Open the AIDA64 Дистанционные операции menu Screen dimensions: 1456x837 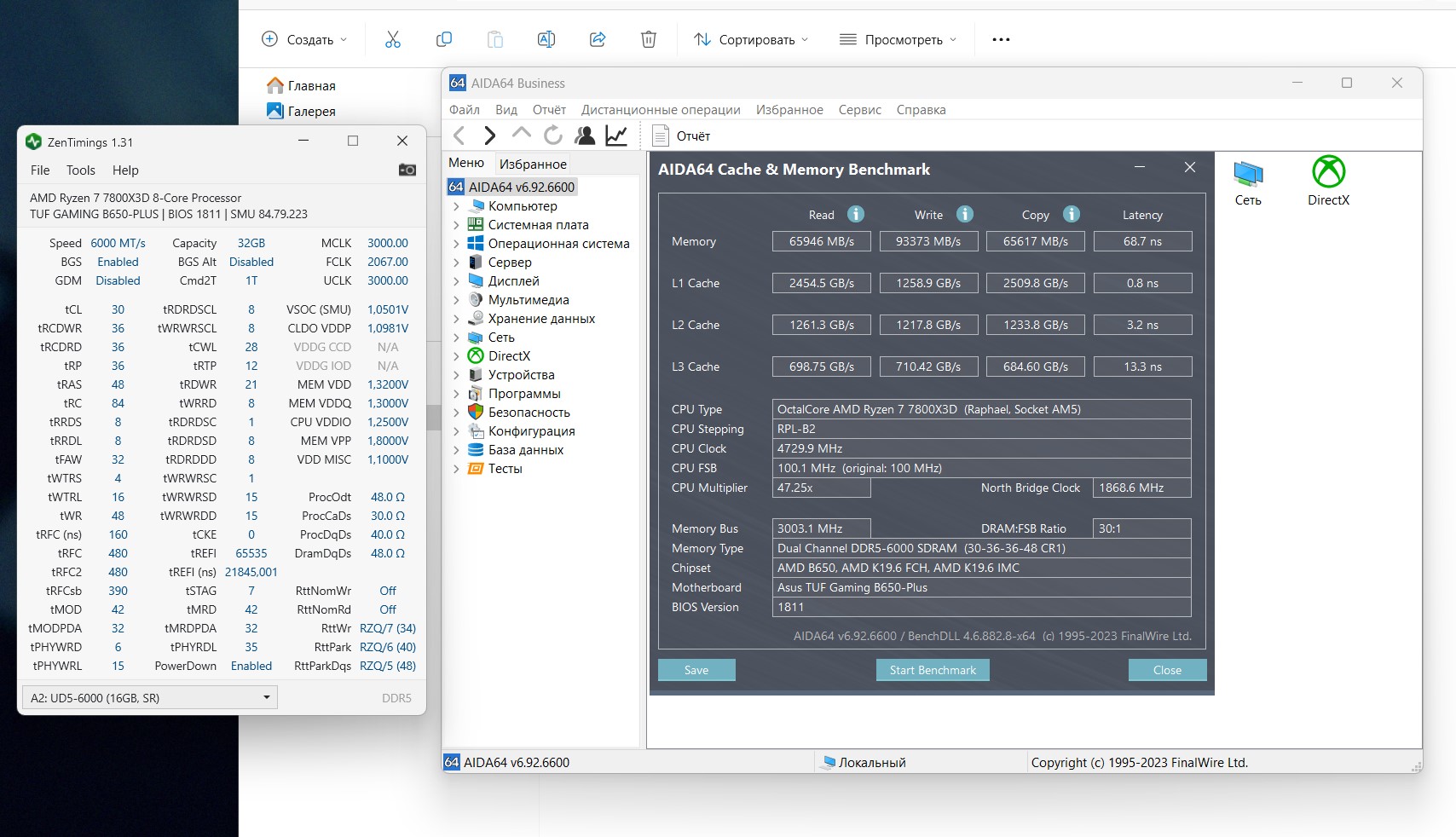tap(661, 110)
